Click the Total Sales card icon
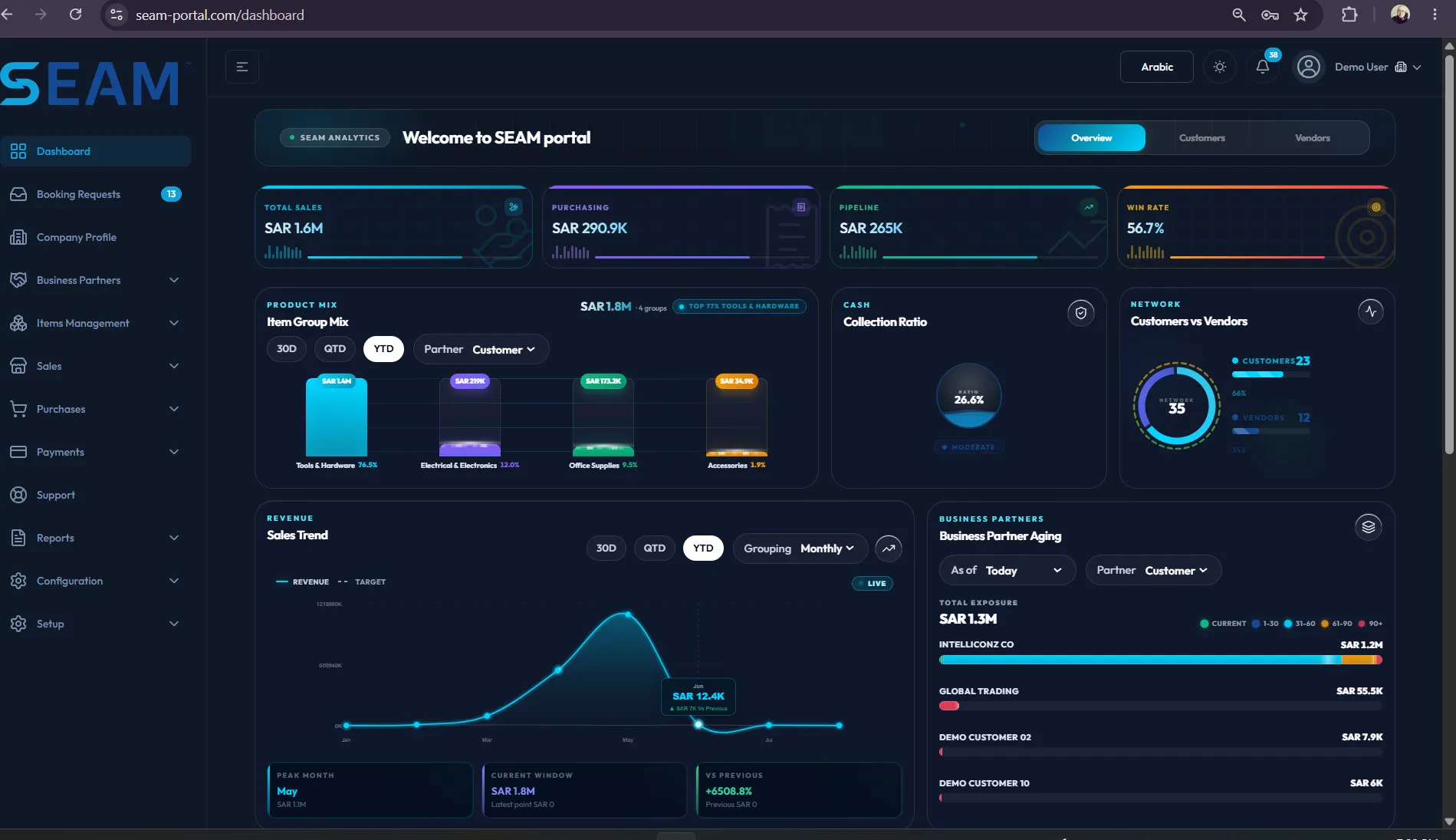The width and height of the screenshot is (1456, 840). 514,207
